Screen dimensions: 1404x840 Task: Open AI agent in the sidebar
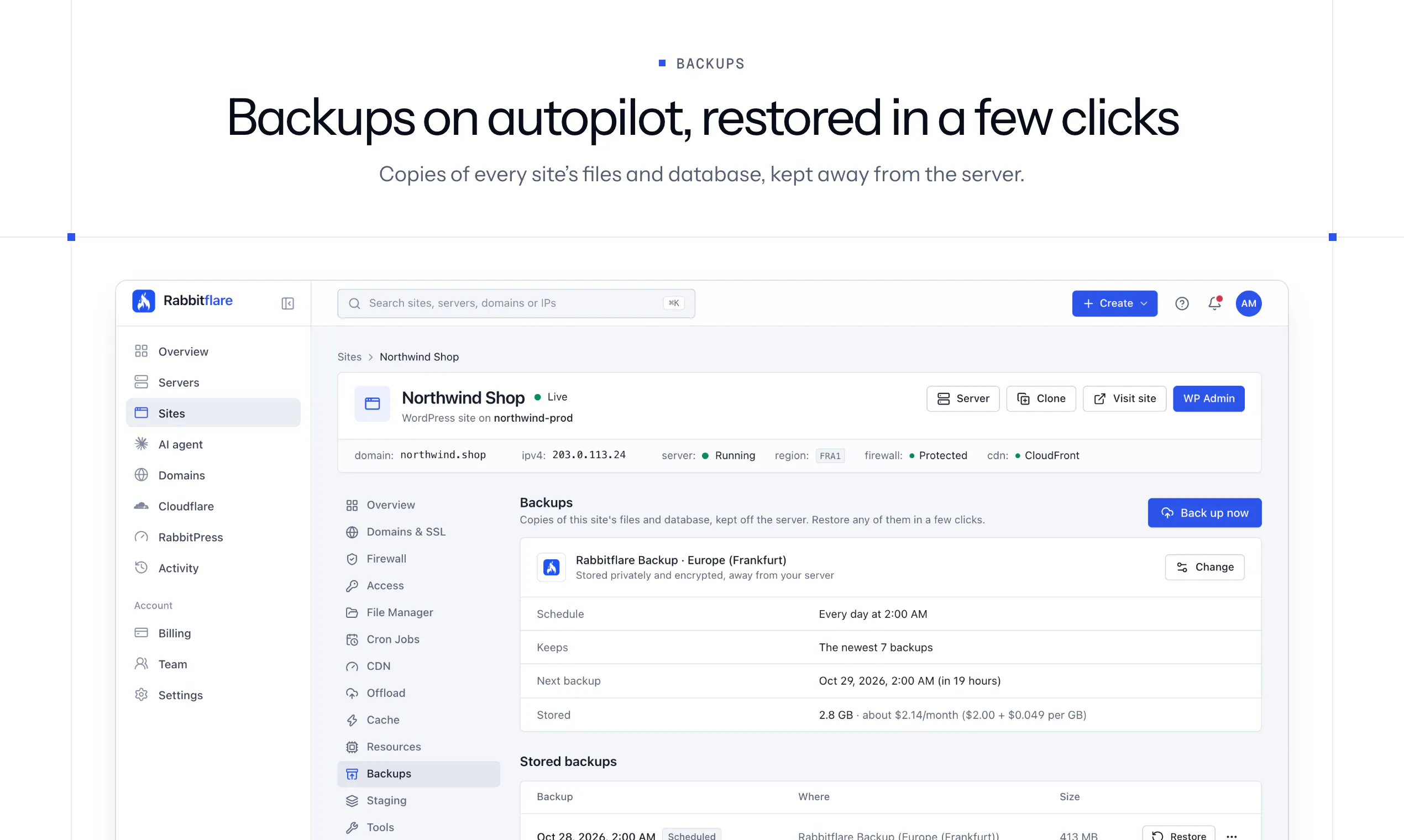pyautogui.click(x=213, y=444)
